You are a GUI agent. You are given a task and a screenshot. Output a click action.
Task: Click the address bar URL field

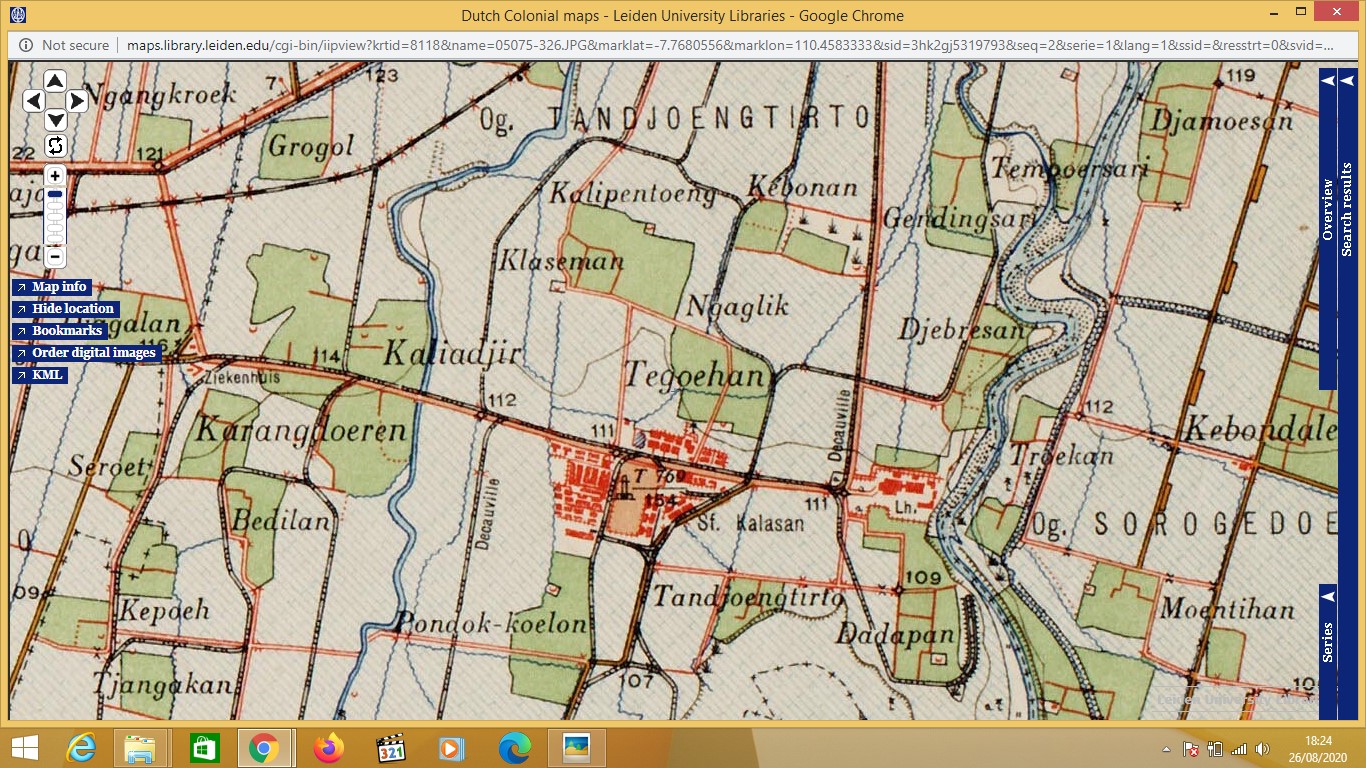(730, 45)
